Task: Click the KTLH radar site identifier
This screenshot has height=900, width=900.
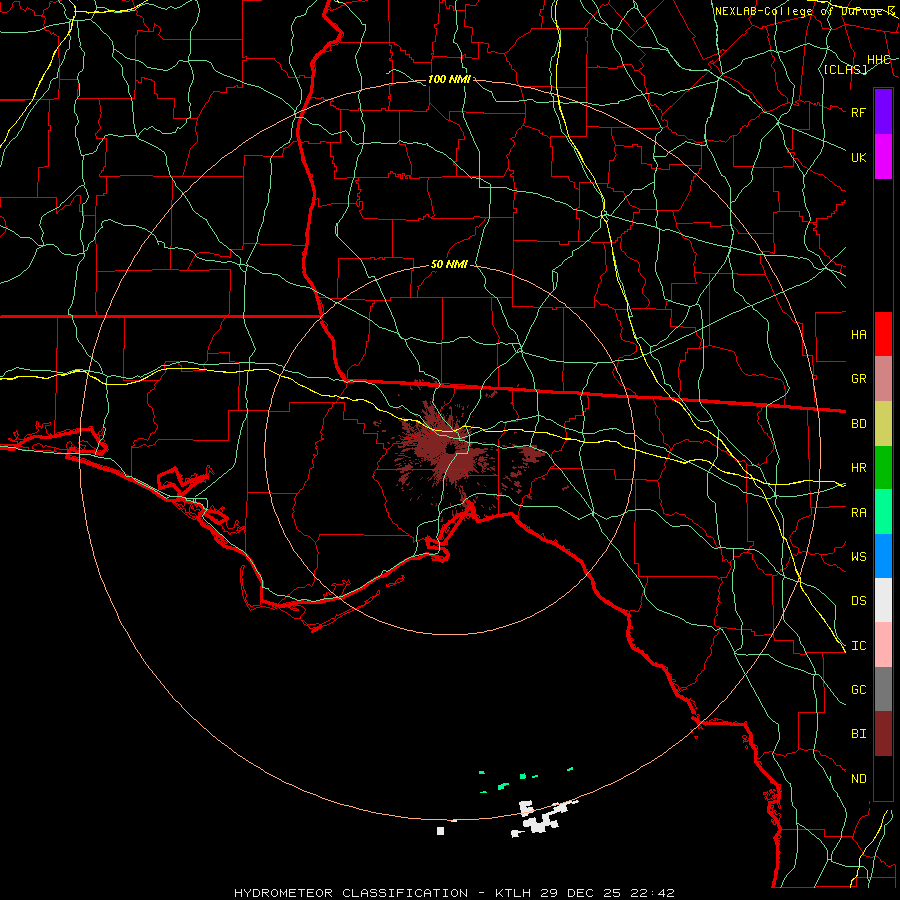Action: point(513,893)
